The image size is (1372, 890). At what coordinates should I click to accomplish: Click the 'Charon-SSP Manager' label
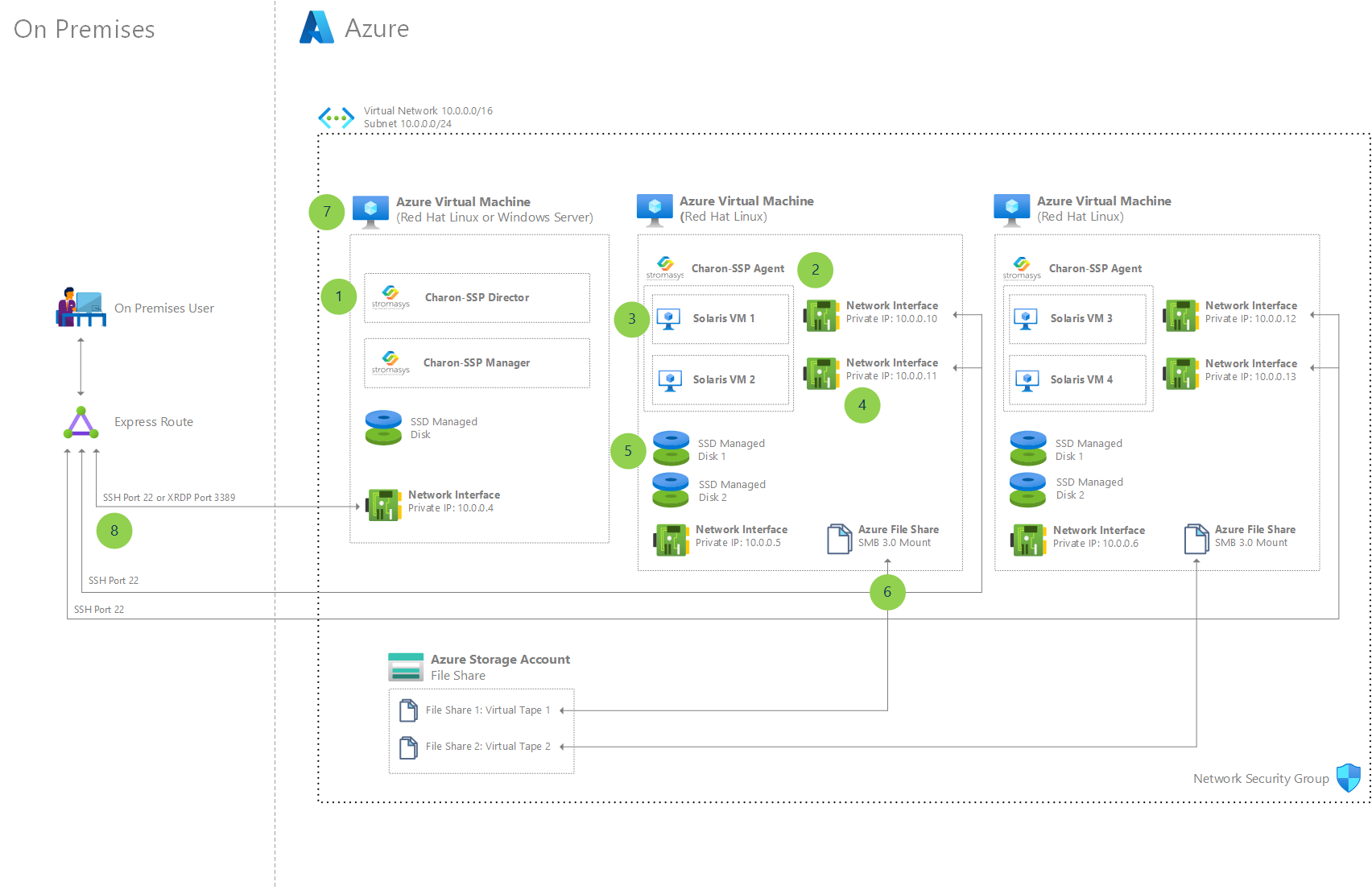coord(477,362)
